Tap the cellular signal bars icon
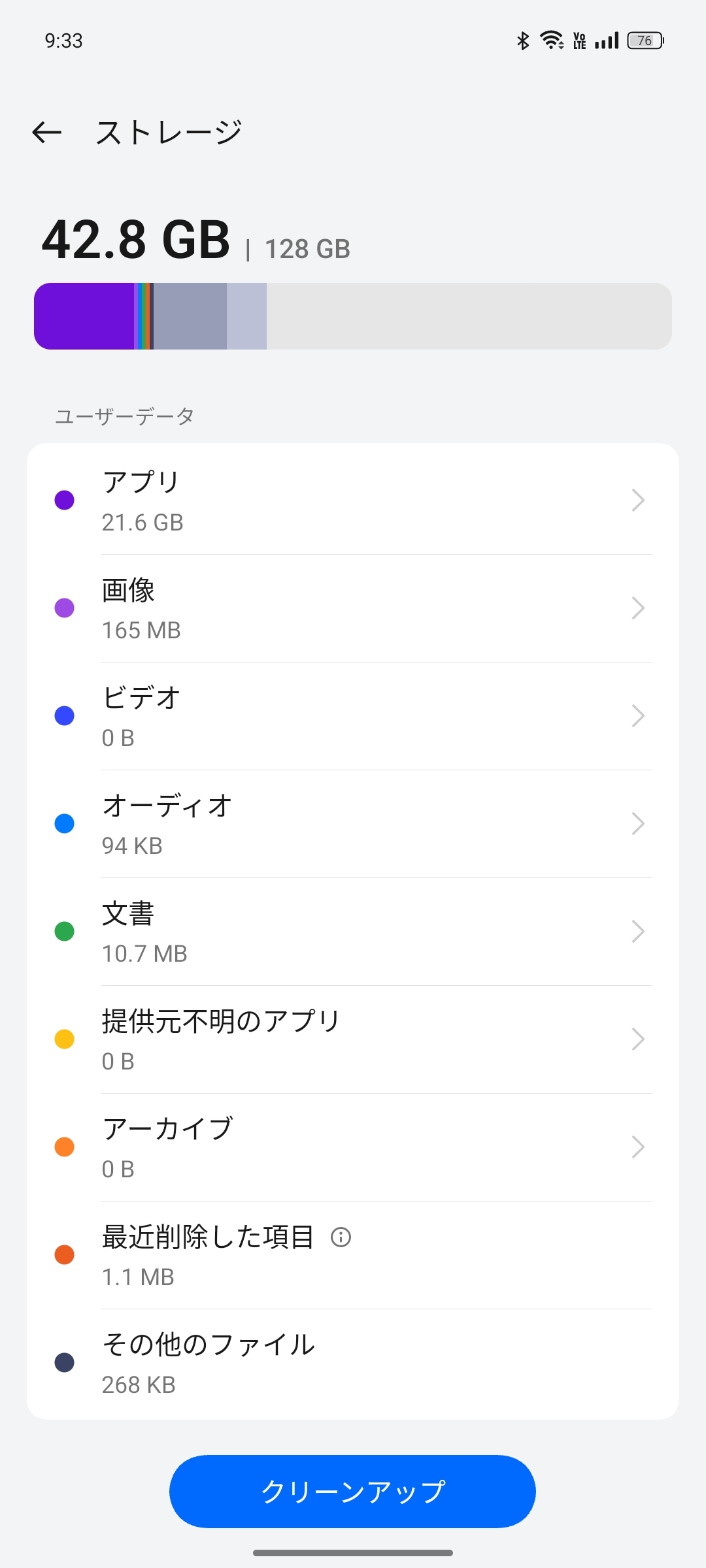Image resolution: width=706 pixels, height=1568 pixels. [607, 41]
